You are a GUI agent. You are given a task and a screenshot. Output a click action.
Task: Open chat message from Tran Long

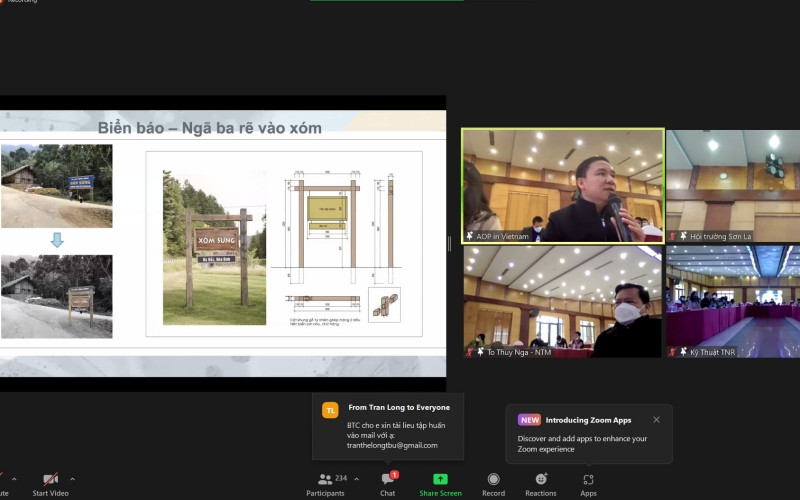tap(397, 432)
